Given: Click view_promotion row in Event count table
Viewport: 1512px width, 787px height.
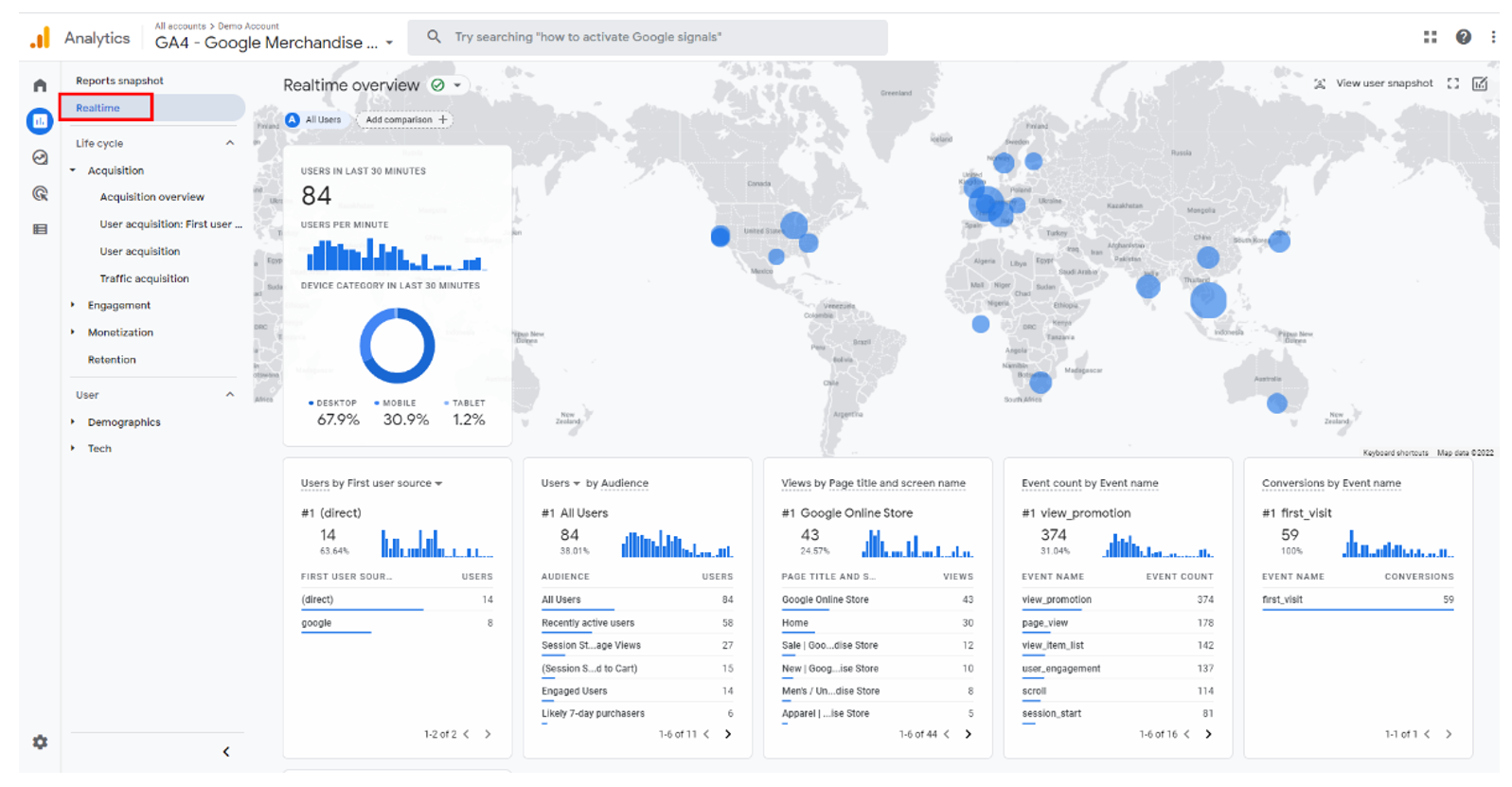Looking at the screenshot, I should [1117, 599].
